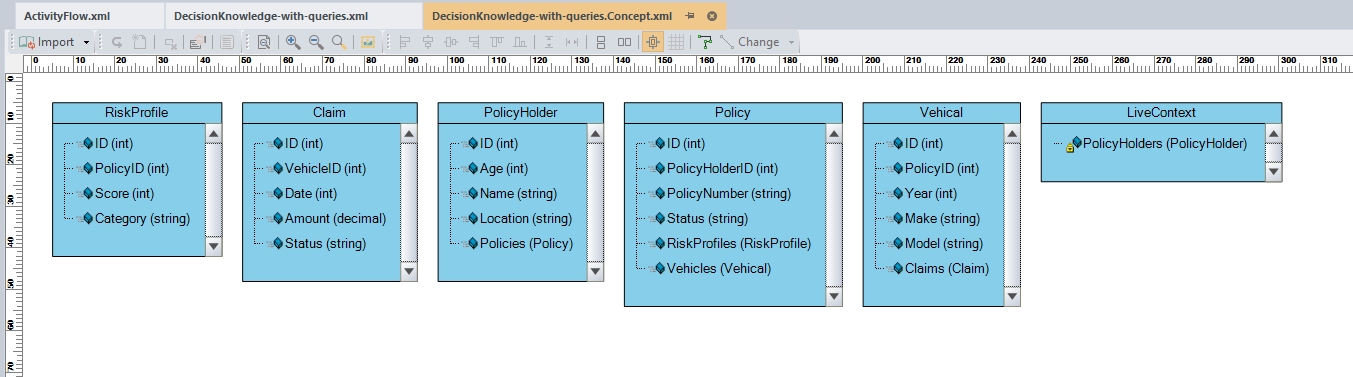Click scroll up arrow in RiskProfile box
This screenshot has height=377, width=1353.
(214, 133)
